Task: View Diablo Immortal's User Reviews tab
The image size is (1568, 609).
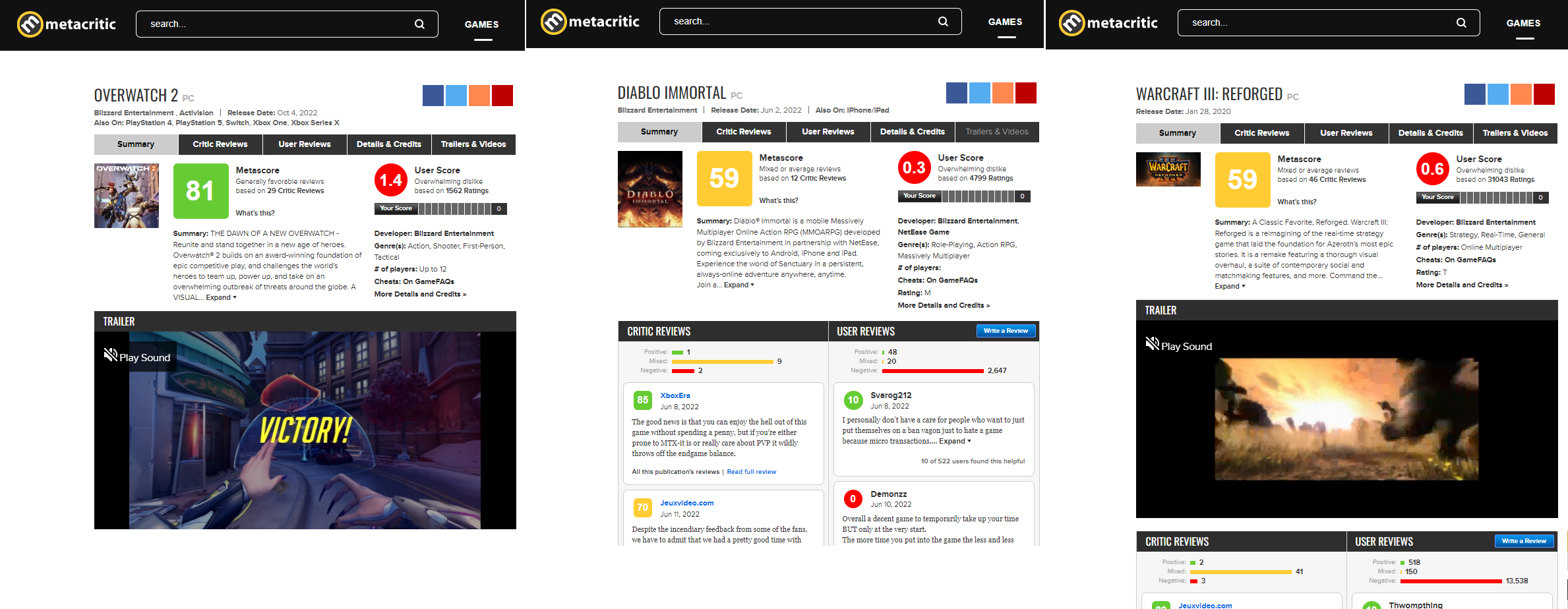Action: click(828, 132)
